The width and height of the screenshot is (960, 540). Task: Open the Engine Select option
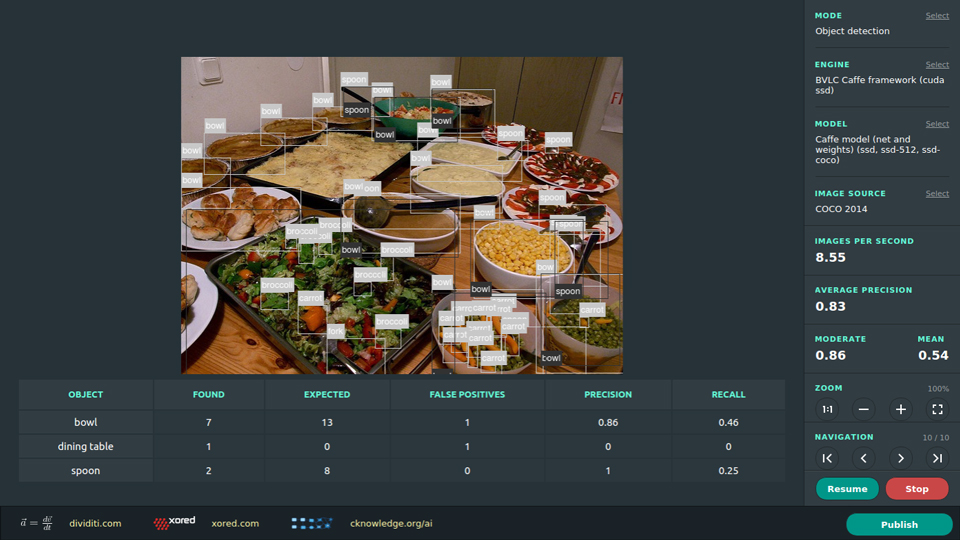tap(937, 65)
